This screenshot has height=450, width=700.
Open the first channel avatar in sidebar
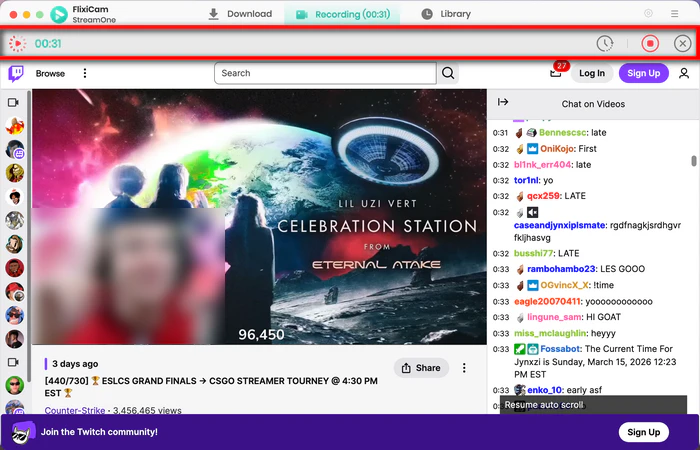click(15, 126)
